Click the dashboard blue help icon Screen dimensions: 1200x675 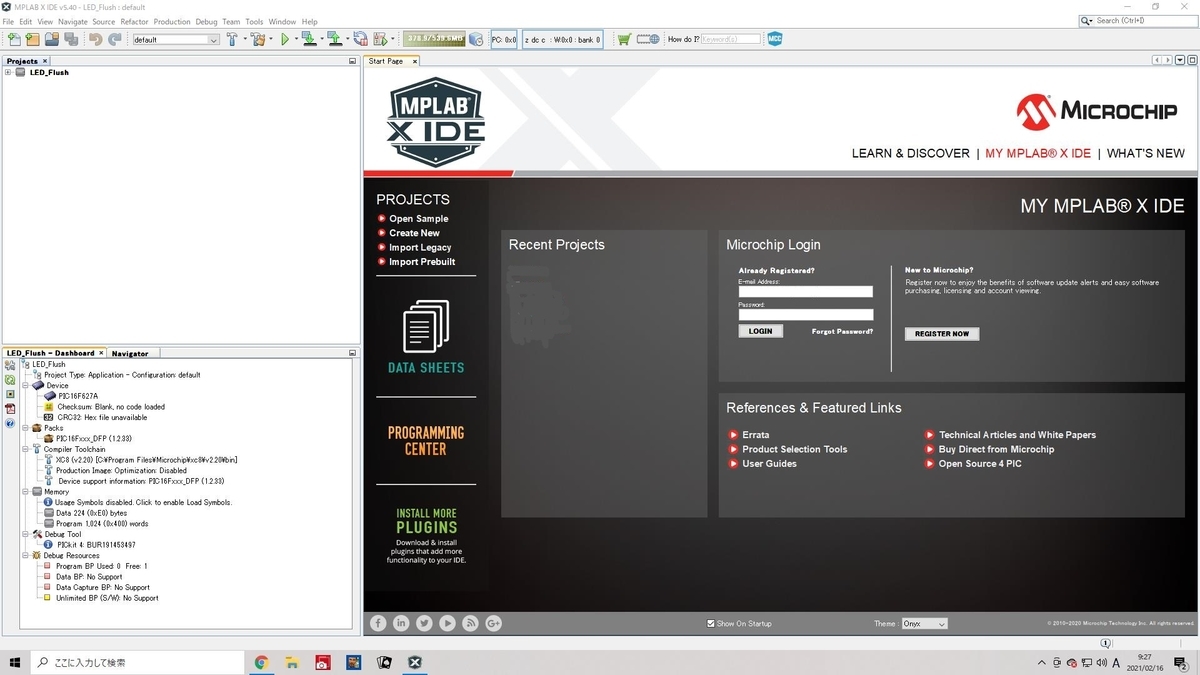[x=10, y=424]
